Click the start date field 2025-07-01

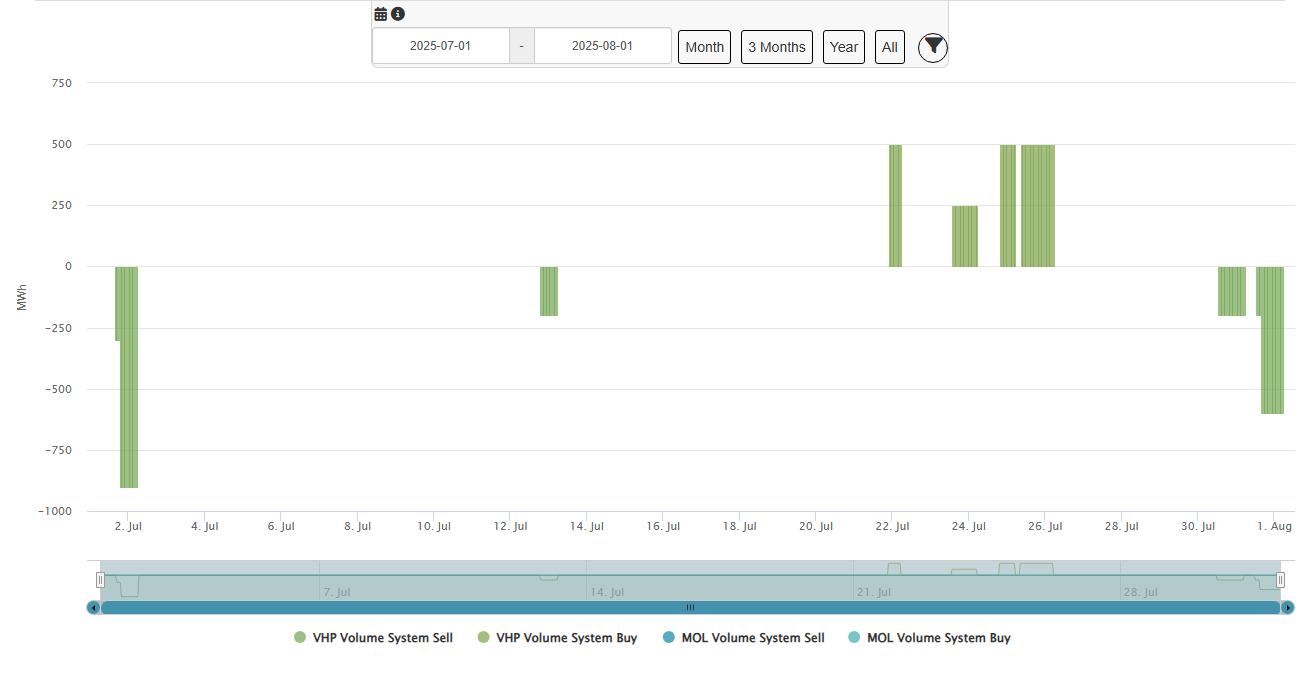(x=440, y=46)
